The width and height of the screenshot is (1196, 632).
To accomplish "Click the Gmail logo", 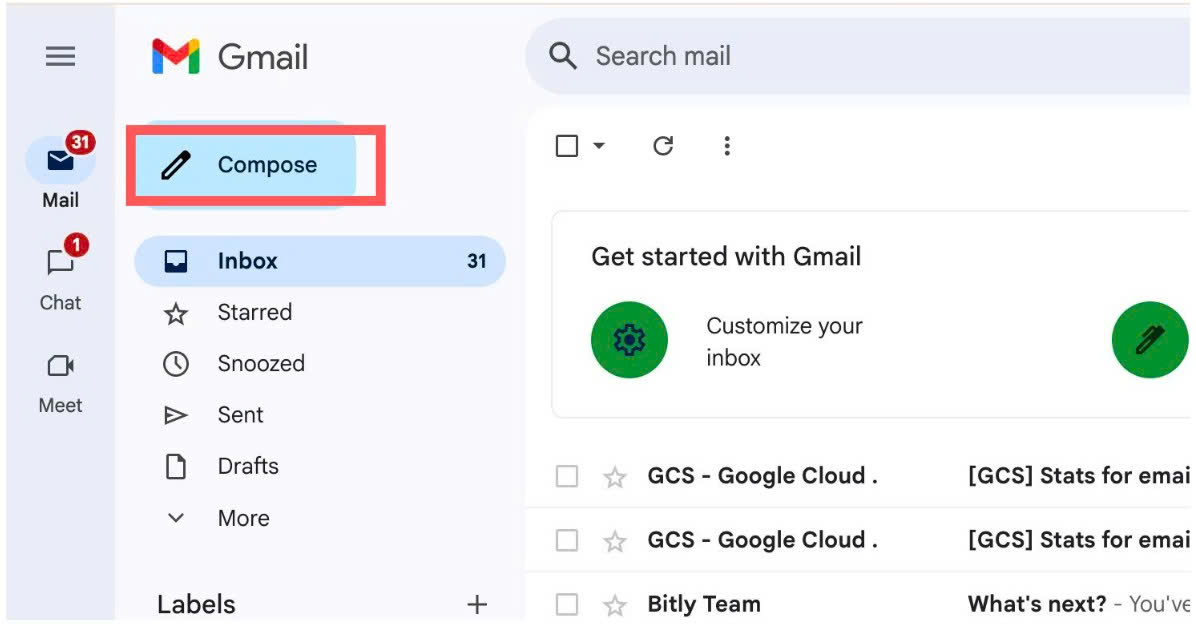I will pyautogui.click(x=230, y=56).
